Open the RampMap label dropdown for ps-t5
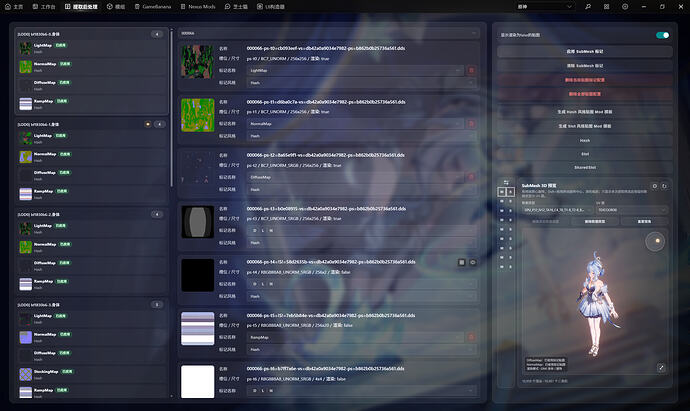Image resolution: width=690 pixels, height=411 pixels. [355, 337]
